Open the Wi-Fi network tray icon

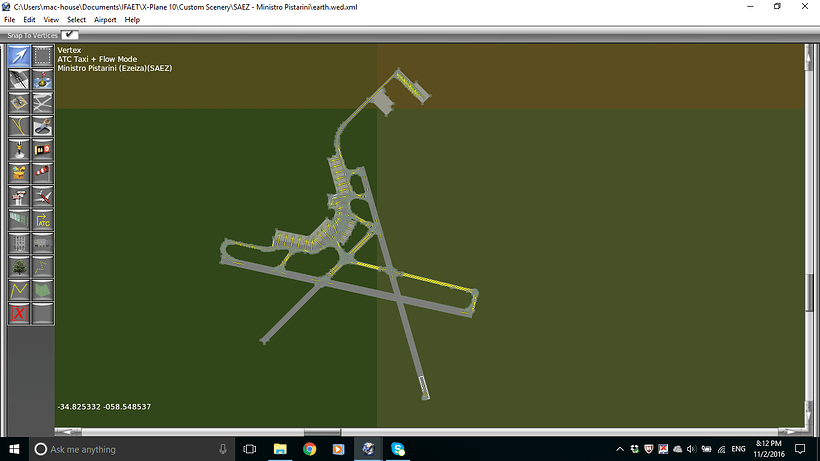(x=722, y=449)
